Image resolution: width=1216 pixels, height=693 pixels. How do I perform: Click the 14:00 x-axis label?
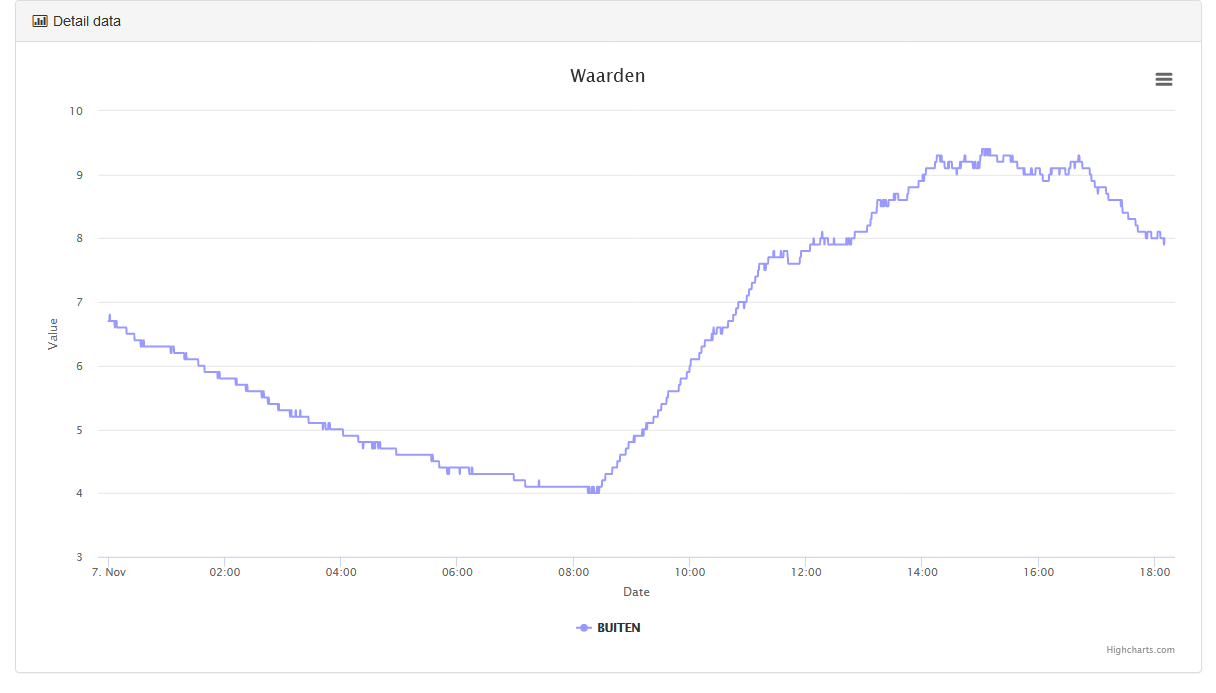[922, 572]
